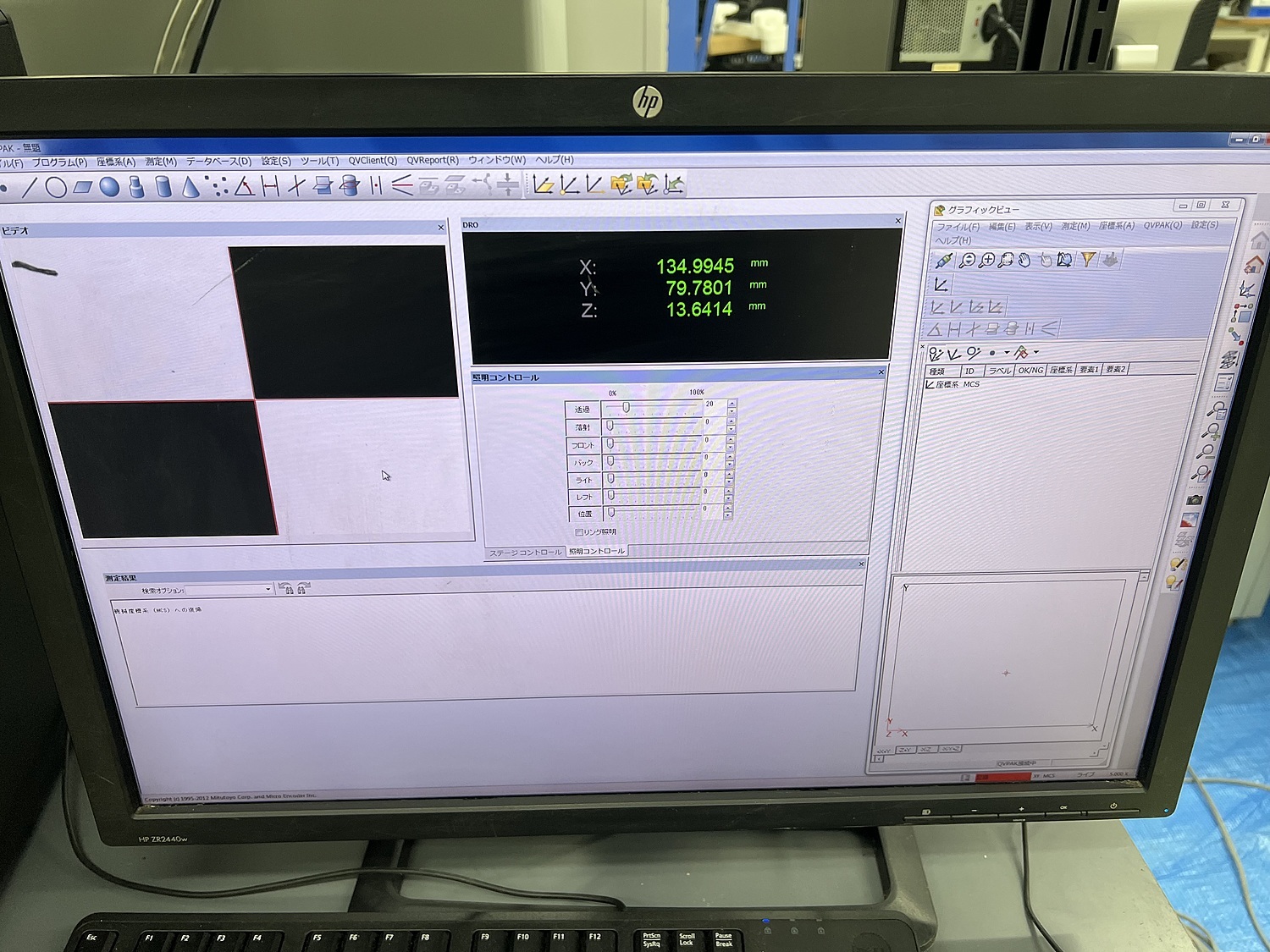
Task: Click the OK/NG column header
Action: 1030,371
